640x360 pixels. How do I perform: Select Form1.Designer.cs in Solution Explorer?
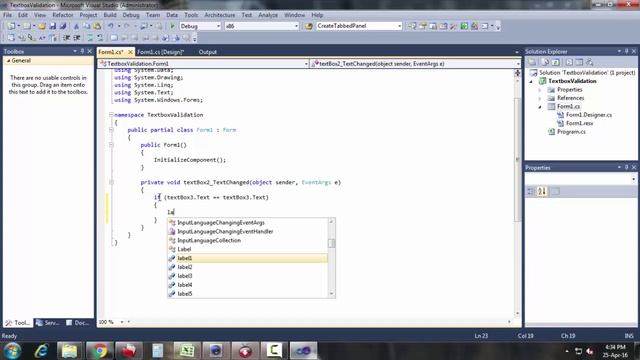point(589,115)
